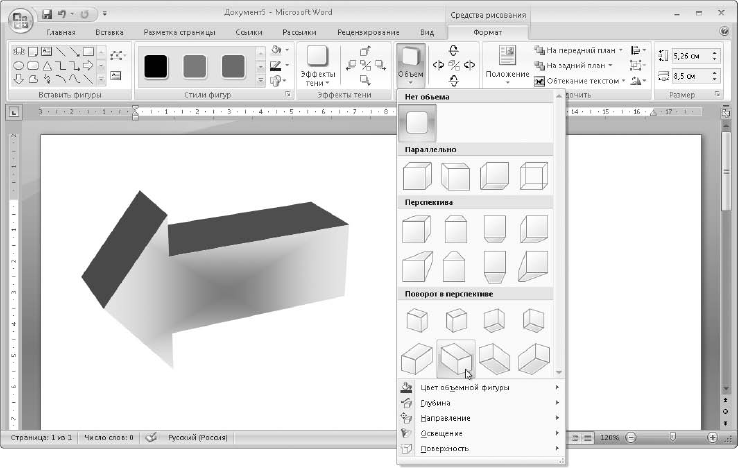The height and width of the screenshot is (468, 738).
Task: Increase shape height with stepper
Action: pos(715,53)
